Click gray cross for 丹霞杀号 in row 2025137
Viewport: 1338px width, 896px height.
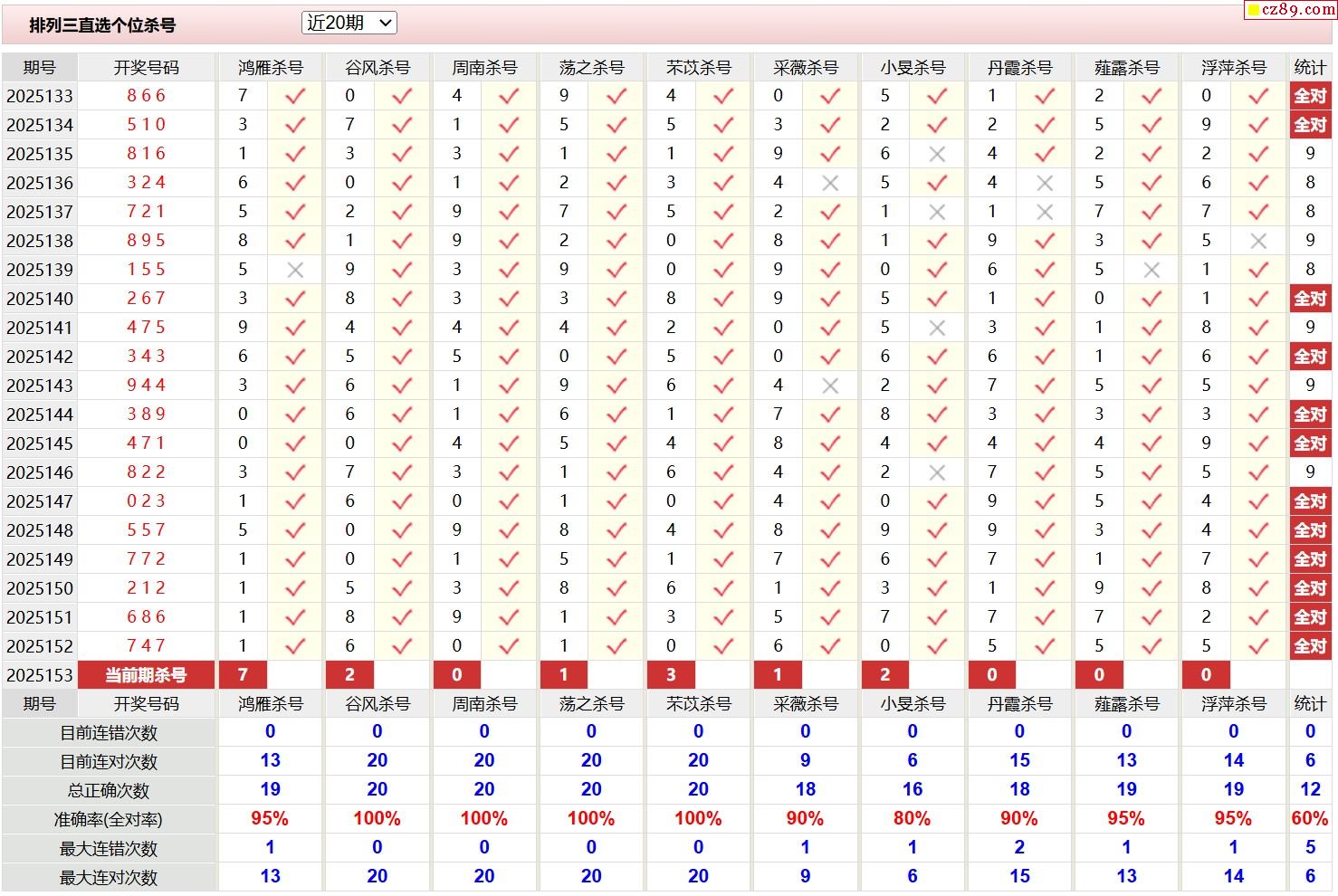(x=1045, y=212)
